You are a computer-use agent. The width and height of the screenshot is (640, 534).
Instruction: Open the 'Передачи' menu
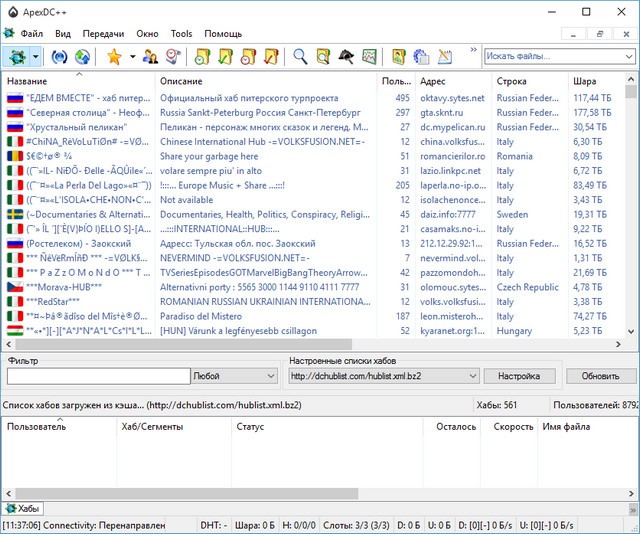tap(103, 33)
